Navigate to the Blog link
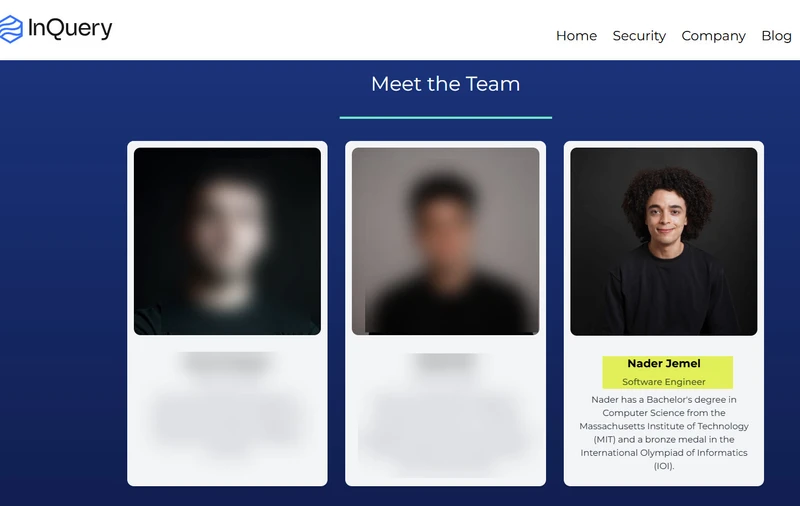Viewport: 800px width, 506px height. pyautogui.click(x=776, y=36)
